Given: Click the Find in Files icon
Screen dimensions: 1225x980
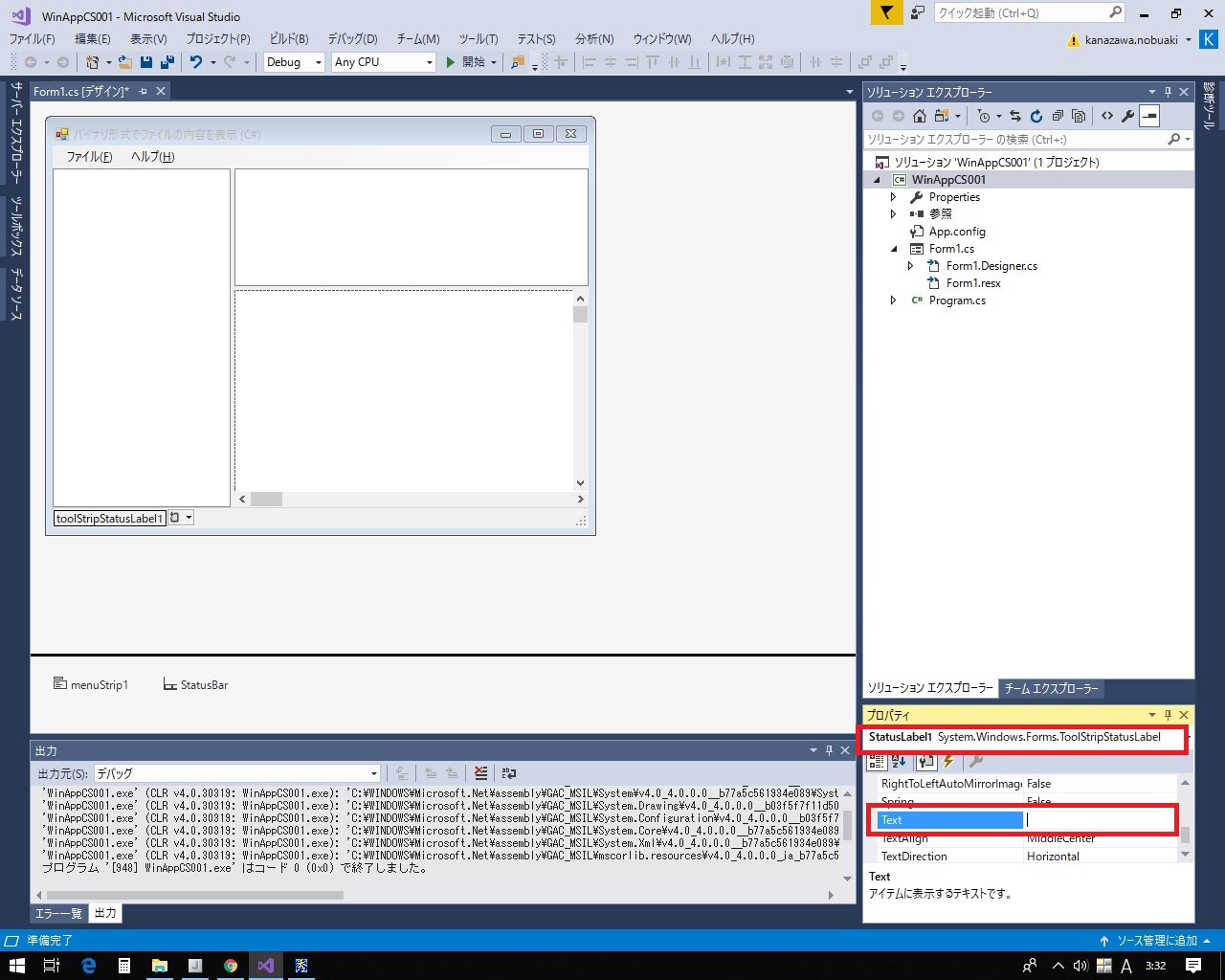Looking at the screenshot, I should point(518,62).
